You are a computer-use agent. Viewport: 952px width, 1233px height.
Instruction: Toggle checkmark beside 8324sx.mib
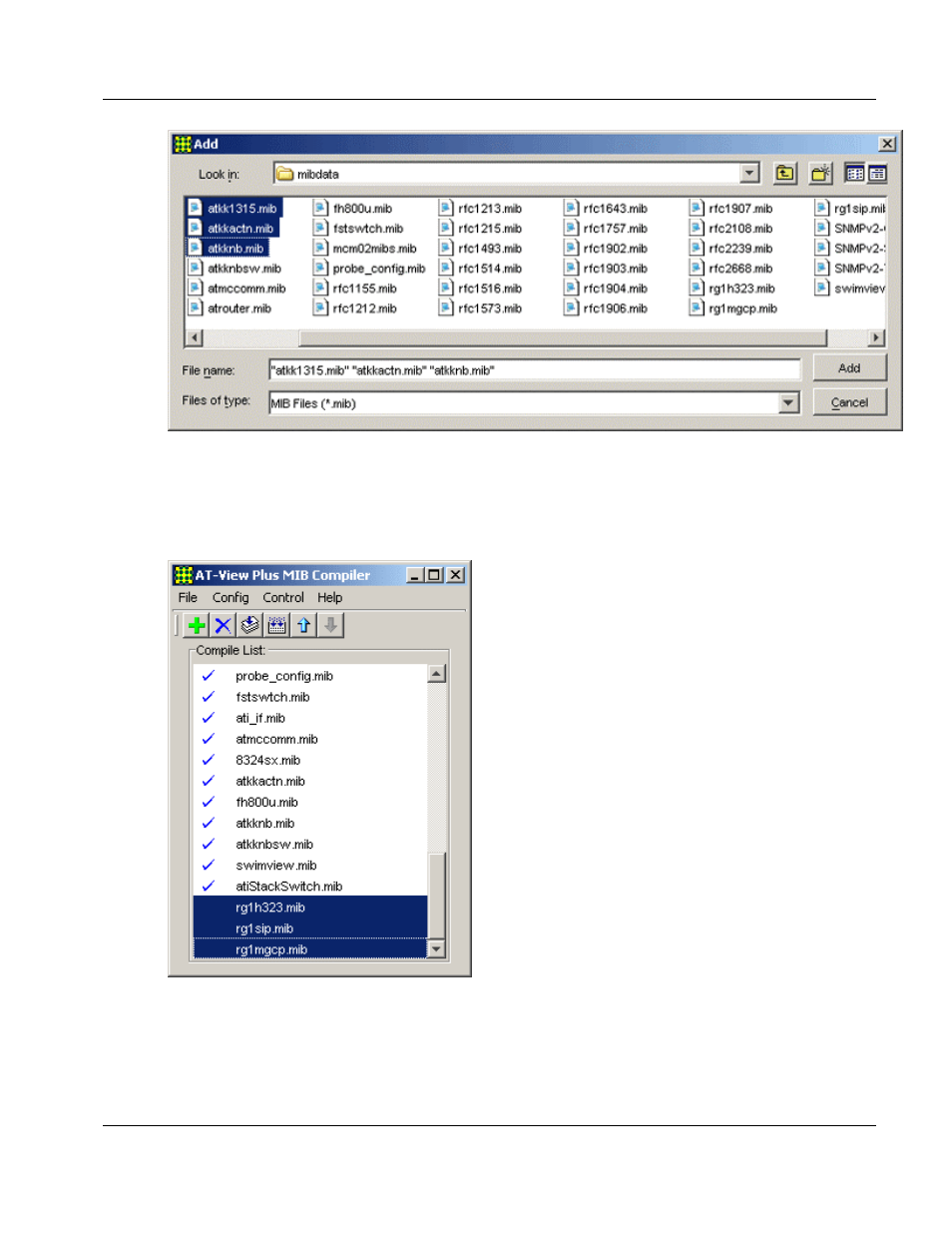click(x=209, y=760)
